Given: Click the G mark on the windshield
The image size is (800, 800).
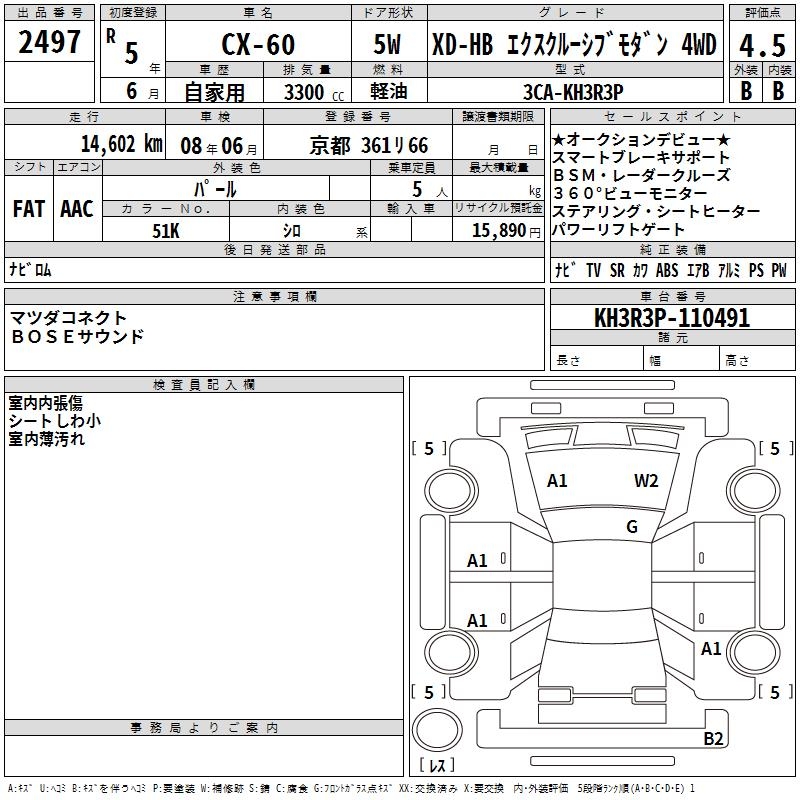Looking at the screenshot, I should click(632, 526).
